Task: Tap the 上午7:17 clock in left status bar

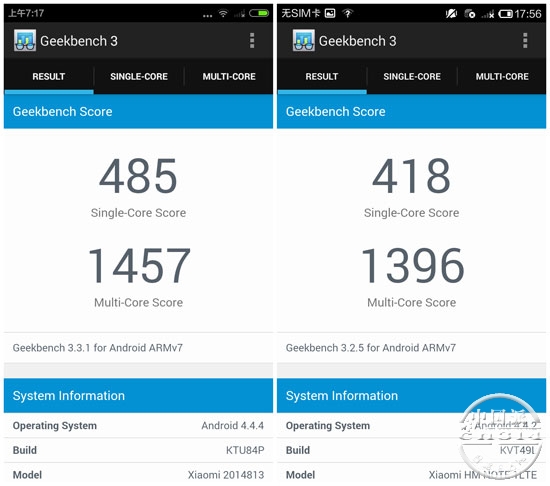Action: pos(26,13)
